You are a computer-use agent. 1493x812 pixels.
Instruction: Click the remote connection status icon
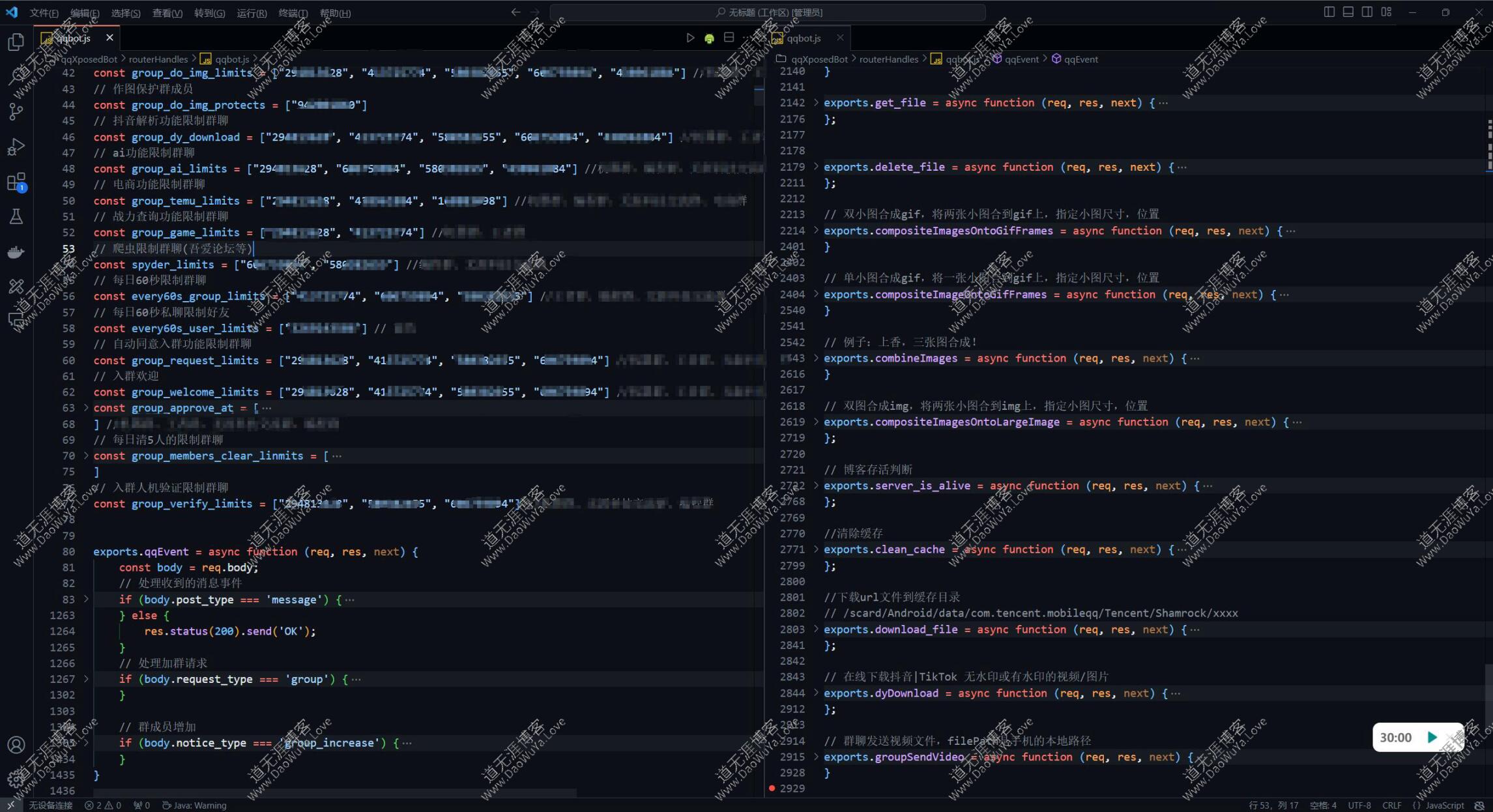click(x=10, y=805)
